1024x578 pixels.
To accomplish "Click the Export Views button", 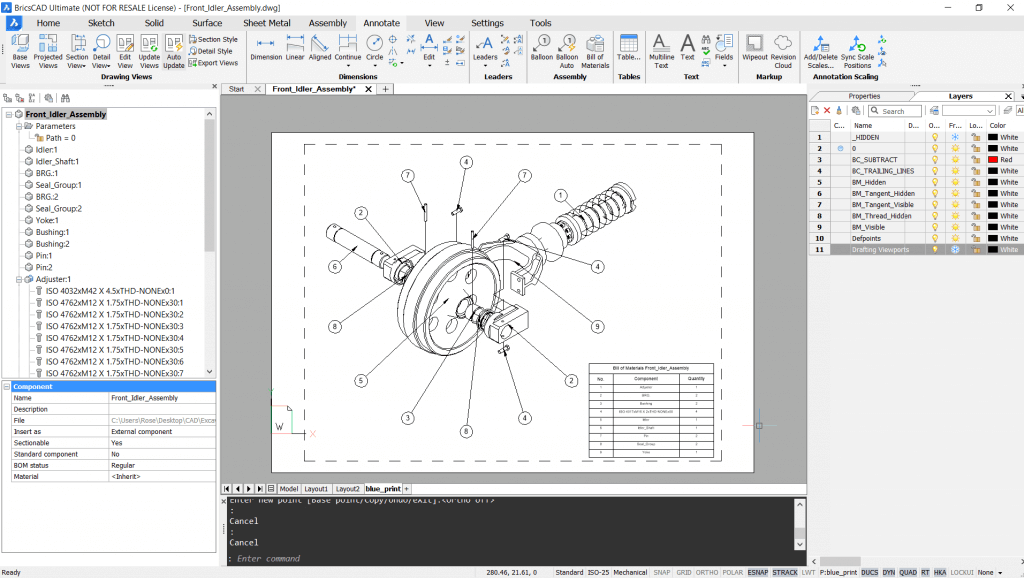I will [x=213, y=61].
